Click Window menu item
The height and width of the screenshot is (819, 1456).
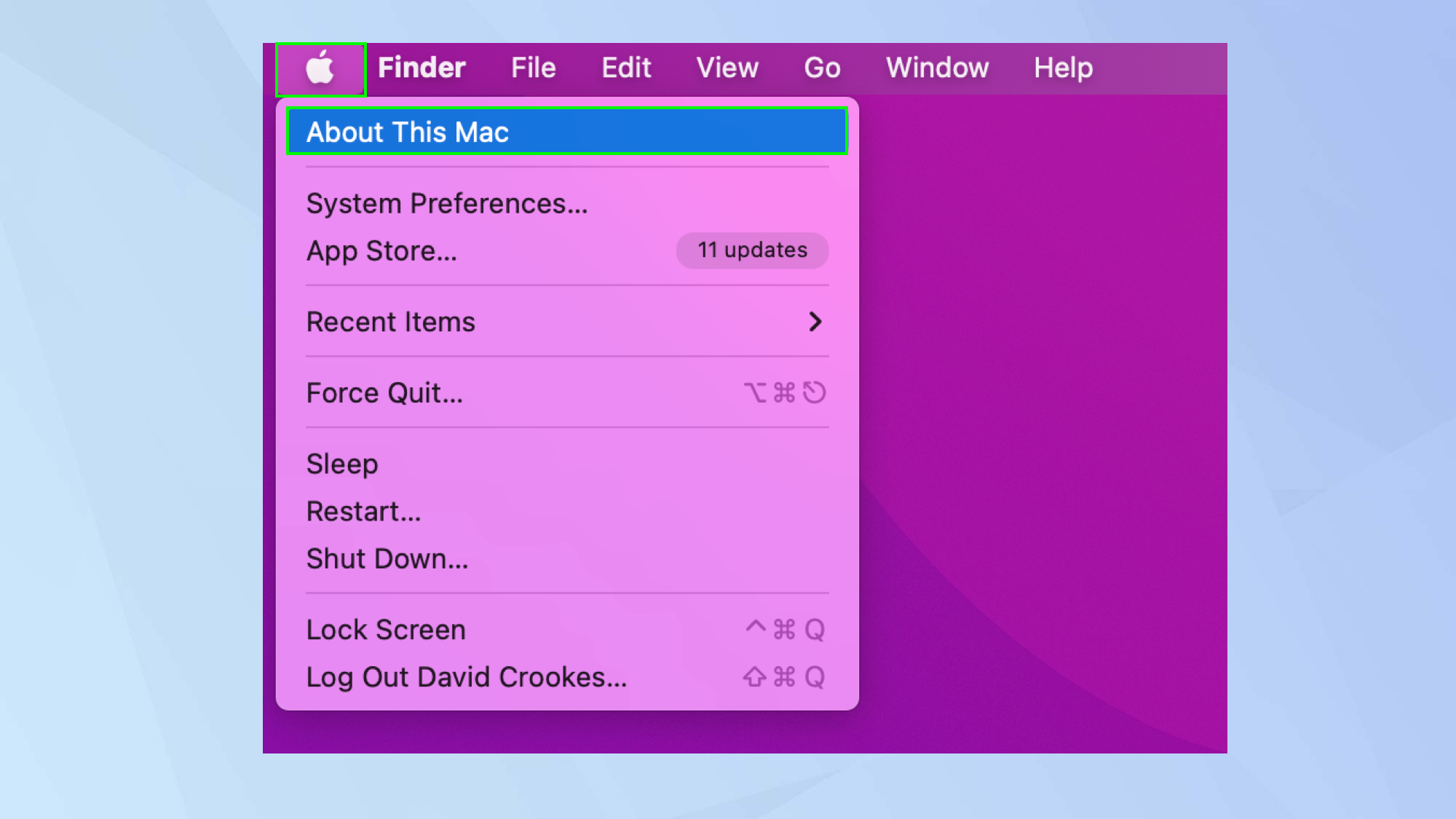[937, 67]
